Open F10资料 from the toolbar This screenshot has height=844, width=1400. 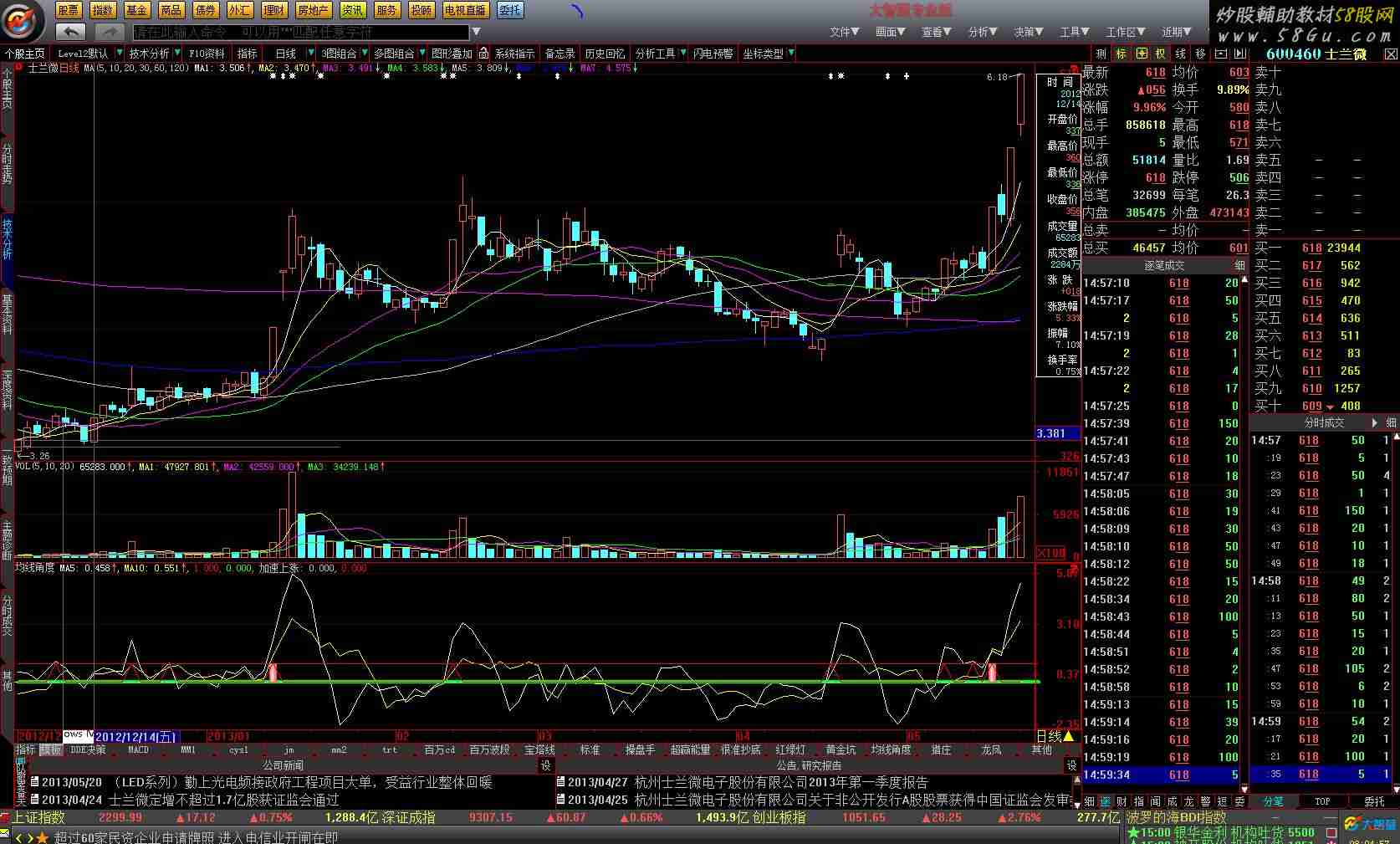point(207,54)
